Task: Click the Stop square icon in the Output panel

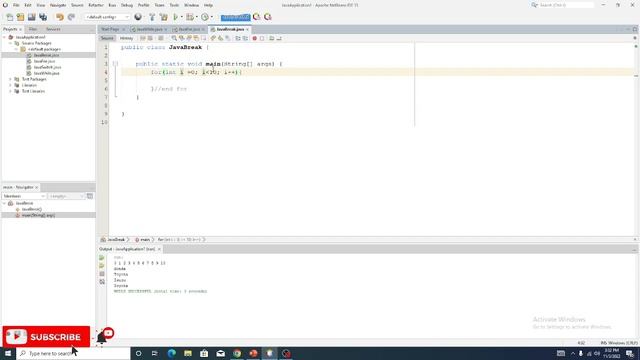Action: pos(102,274)
